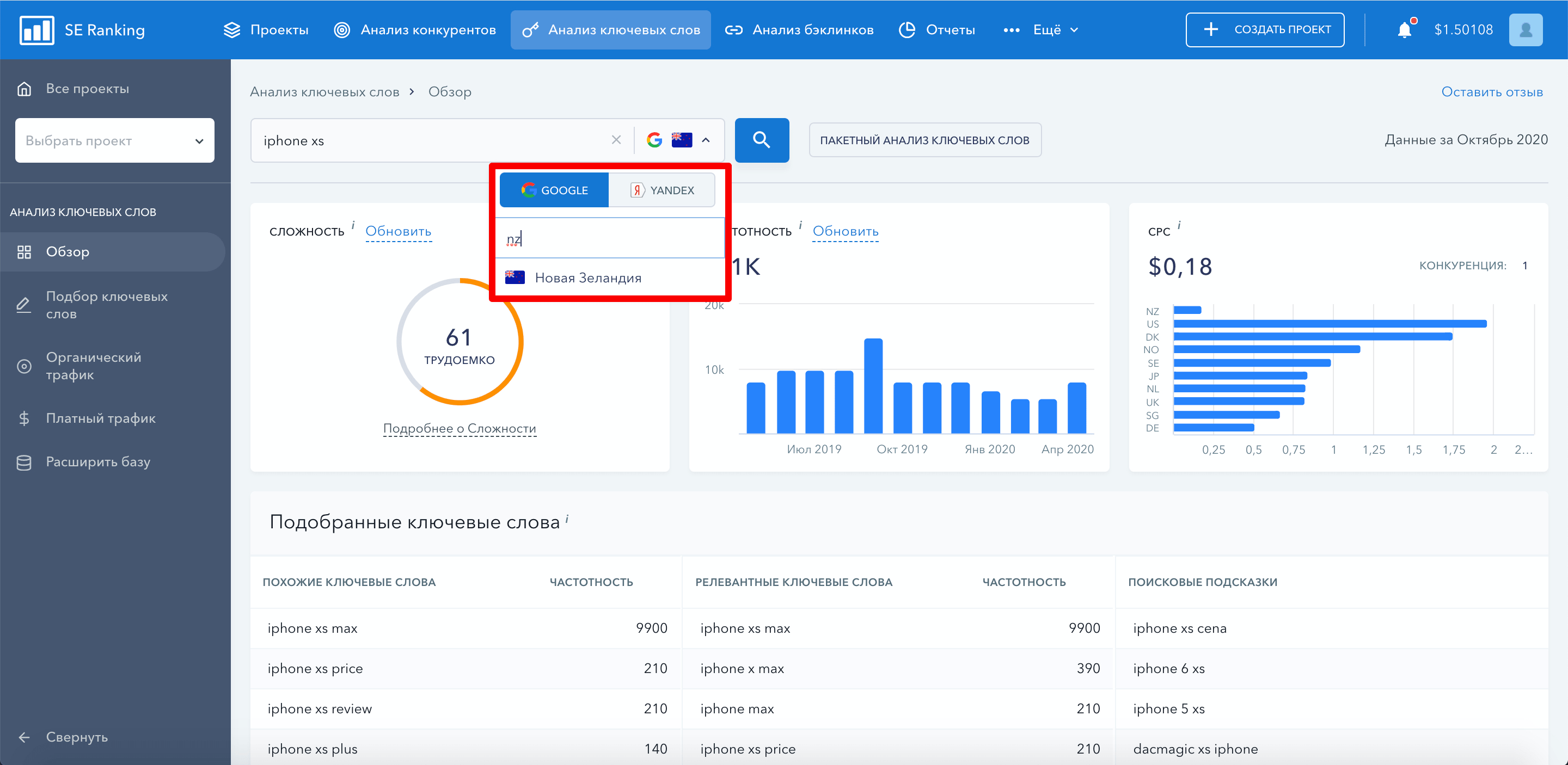This screenshot has width=1568, height=765.
Task: Click the plus icon in Создать проект
Action: point(1211,29)
